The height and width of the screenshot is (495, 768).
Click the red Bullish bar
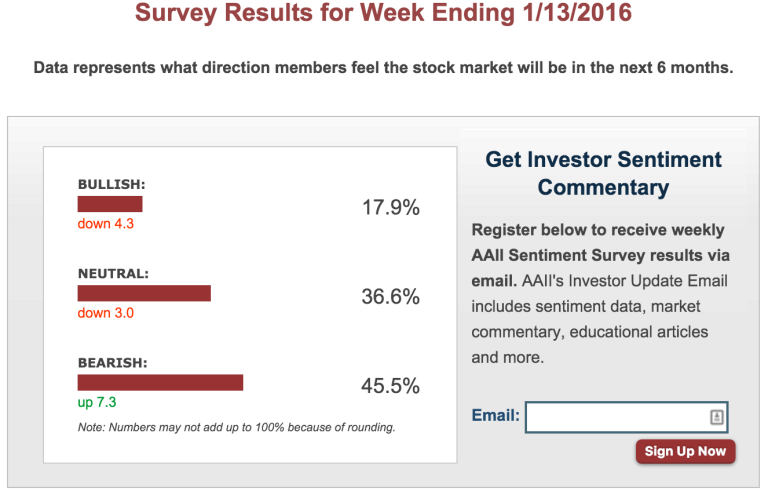(x=110, y=204)
